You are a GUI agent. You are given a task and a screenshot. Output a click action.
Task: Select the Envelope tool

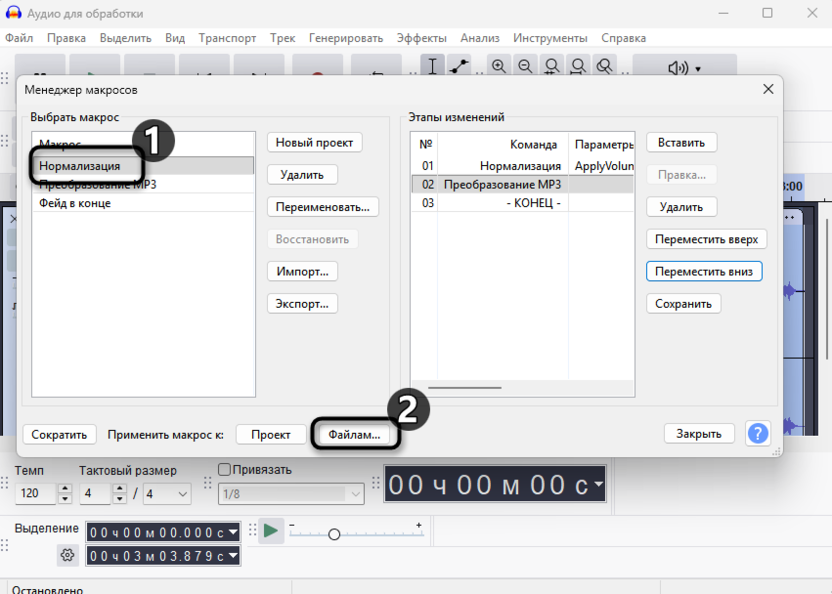(459, 66)
